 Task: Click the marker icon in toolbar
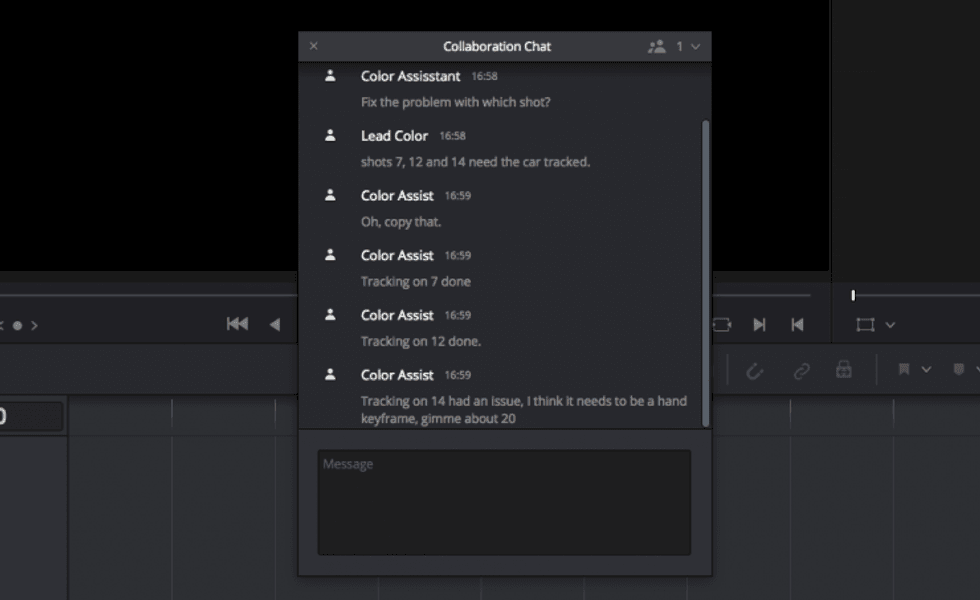pyautogui.click(x=959, y=369)
